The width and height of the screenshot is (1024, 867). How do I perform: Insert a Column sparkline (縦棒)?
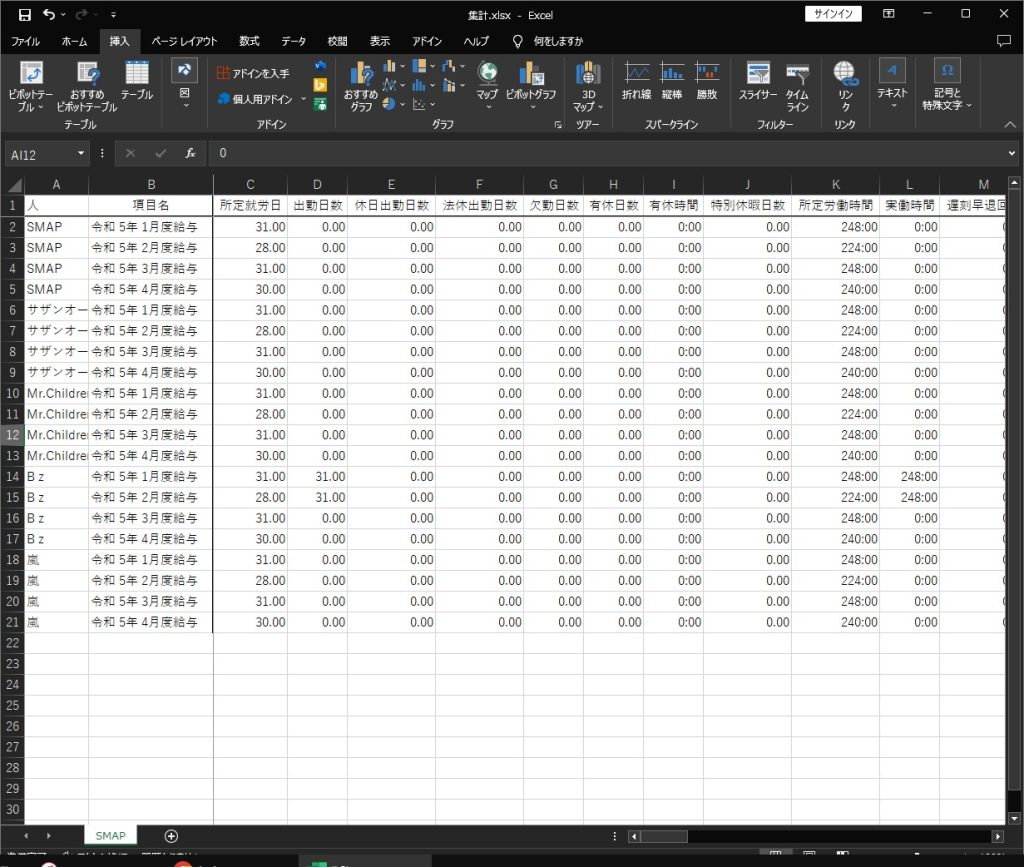point(671,82)
